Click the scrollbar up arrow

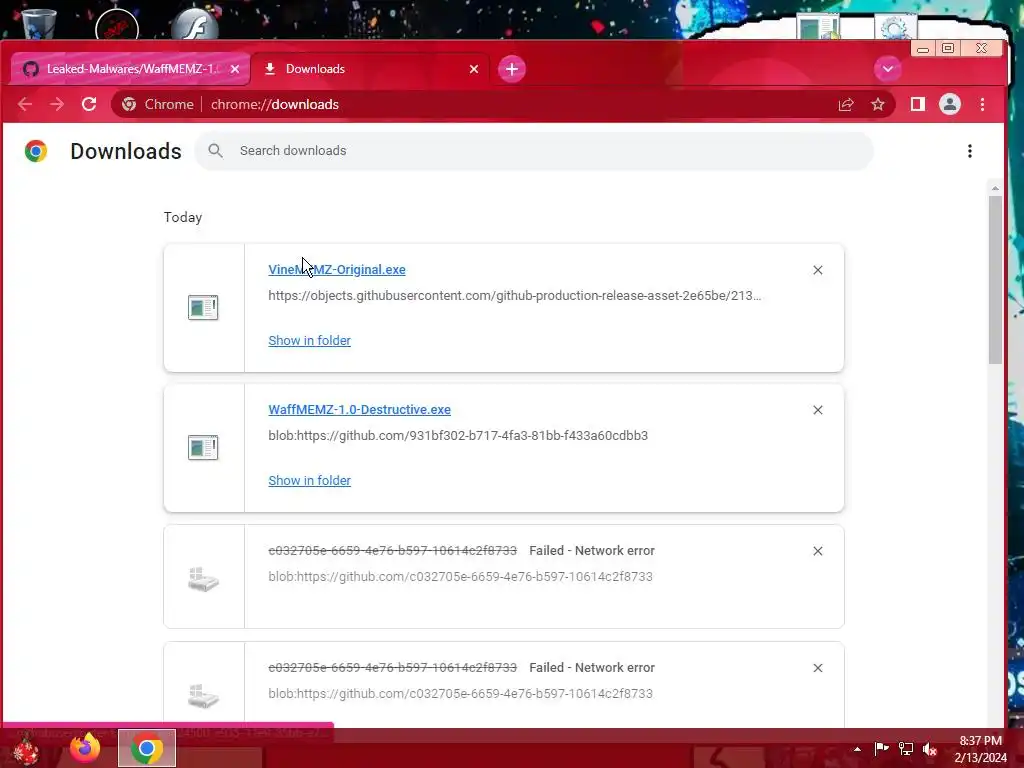click(995, 189)
